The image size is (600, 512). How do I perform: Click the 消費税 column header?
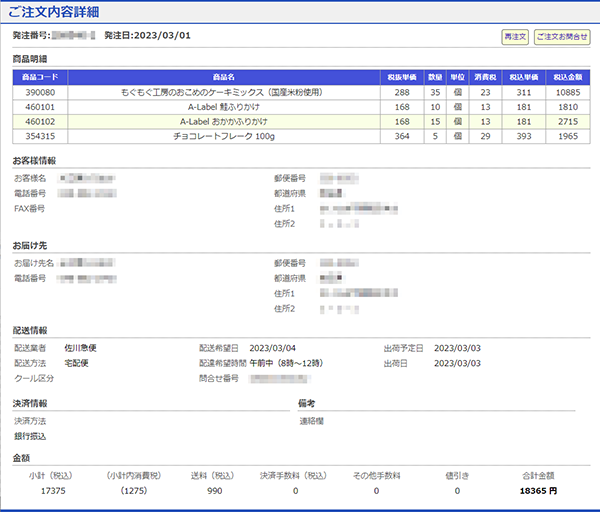(484, 76)
